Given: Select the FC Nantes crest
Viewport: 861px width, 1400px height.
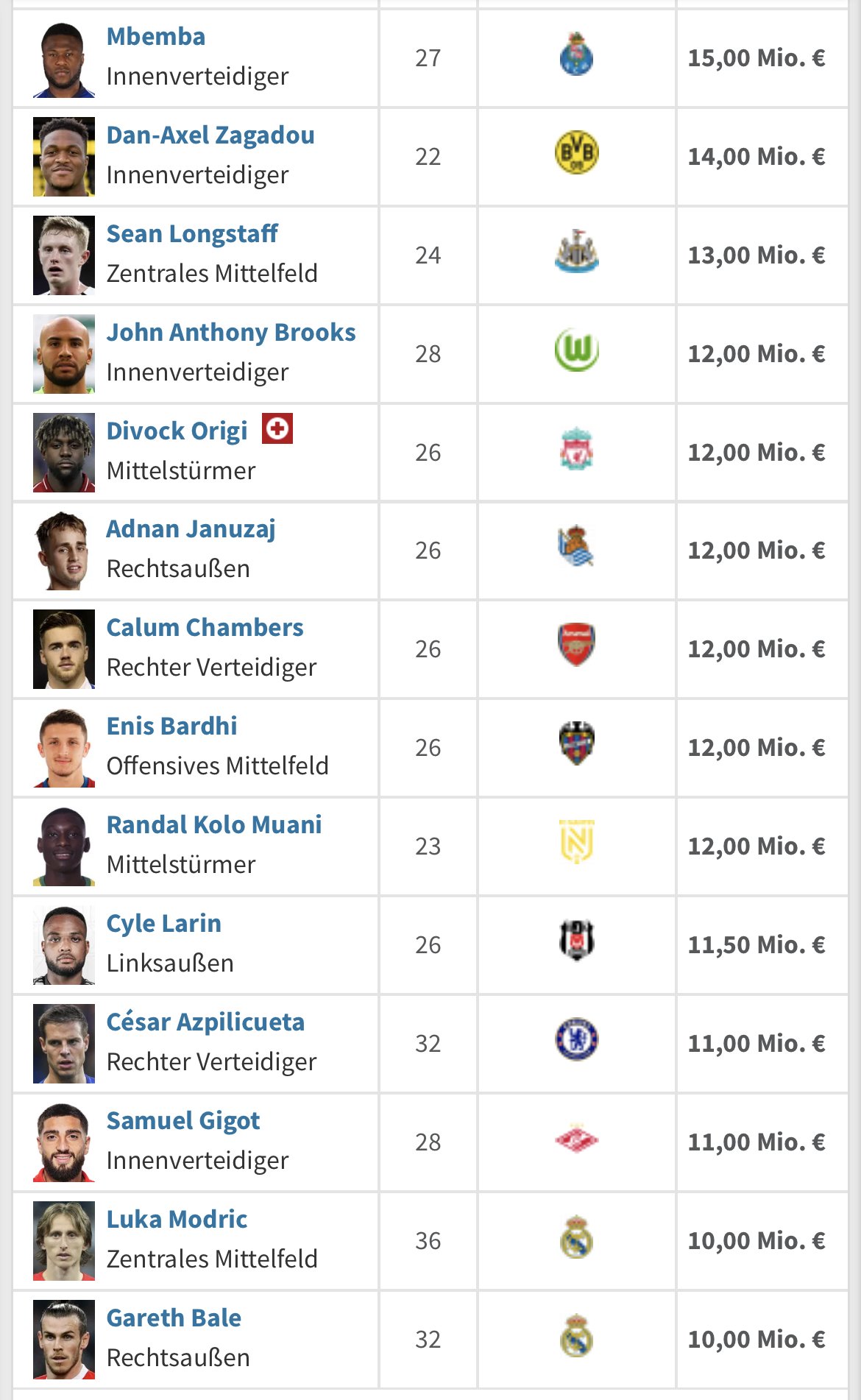Looking at the screenshot, I should click(576, 842).
